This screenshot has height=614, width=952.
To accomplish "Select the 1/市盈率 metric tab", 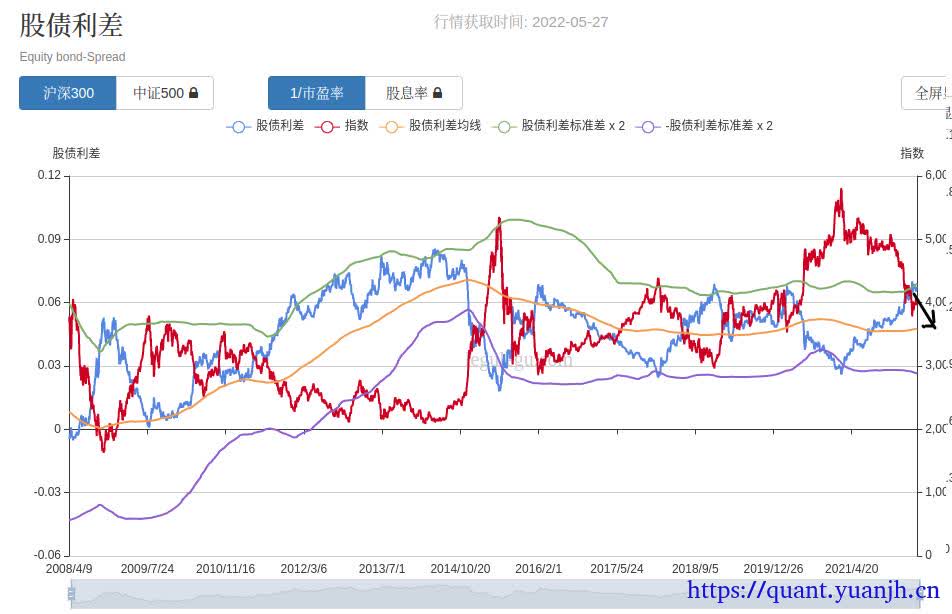I will tap(316, 93).
